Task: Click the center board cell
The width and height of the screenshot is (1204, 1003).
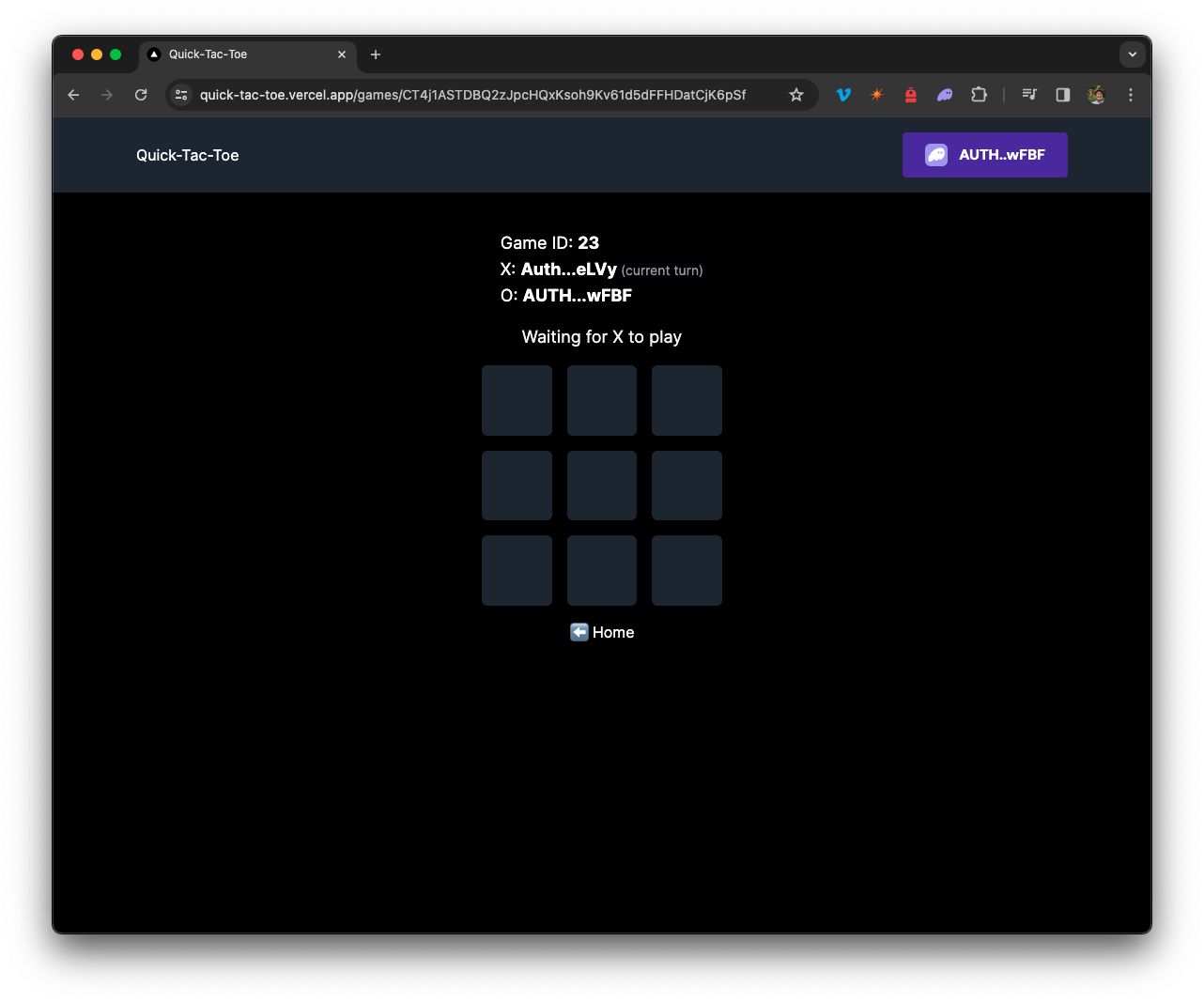Action: tap(602, 486)
